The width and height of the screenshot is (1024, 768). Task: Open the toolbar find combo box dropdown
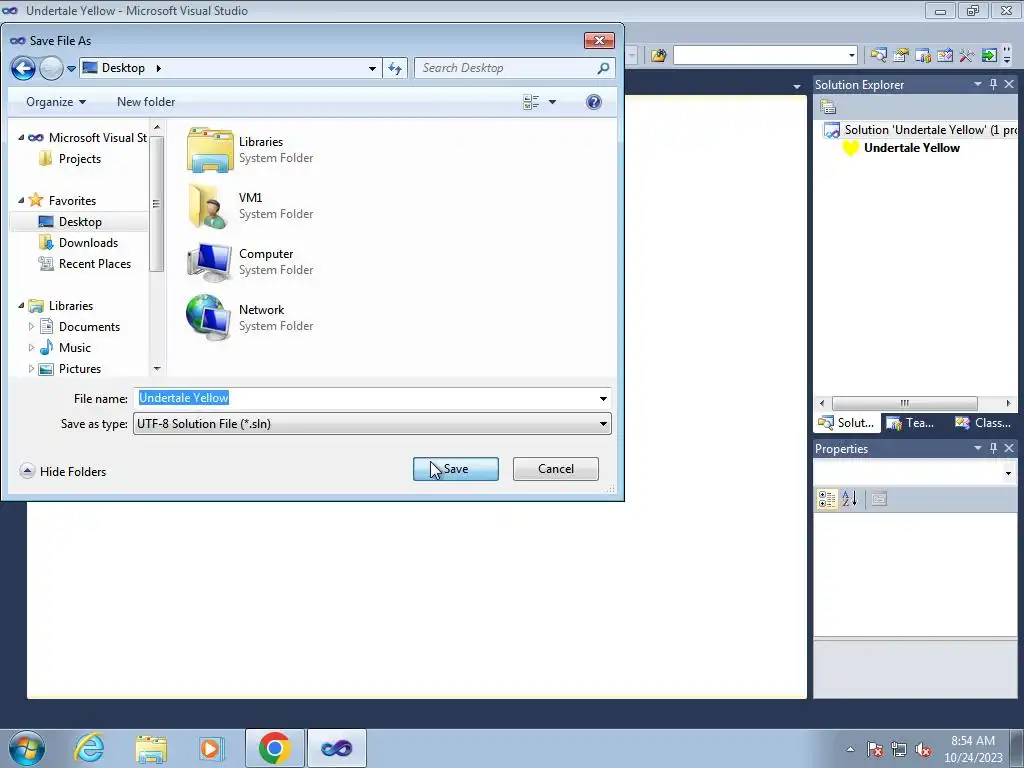(852, 56)
